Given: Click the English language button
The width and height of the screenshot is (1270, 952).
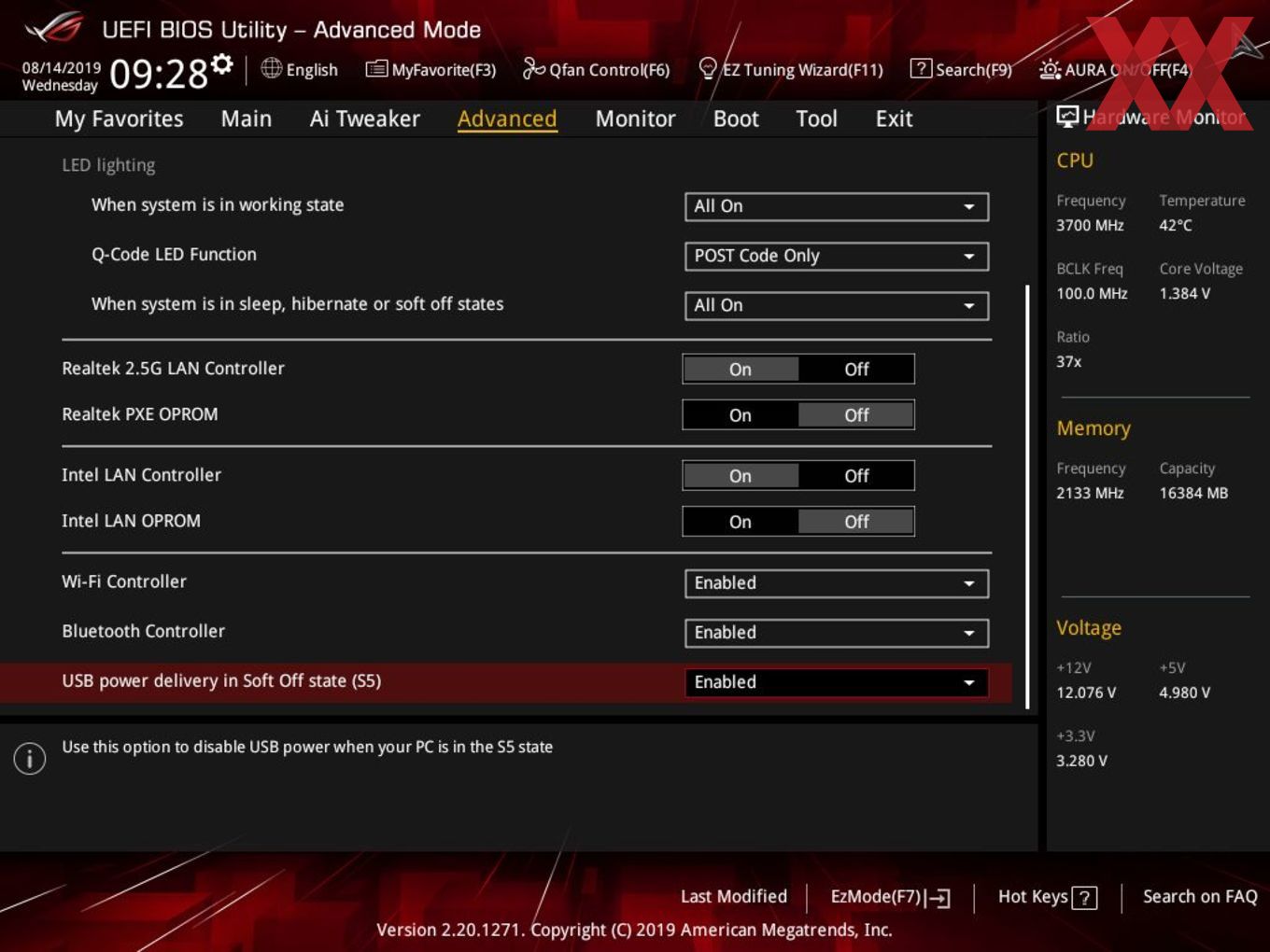Looking at the screenshot, I should pyautogui.click(x=312, y=70).
